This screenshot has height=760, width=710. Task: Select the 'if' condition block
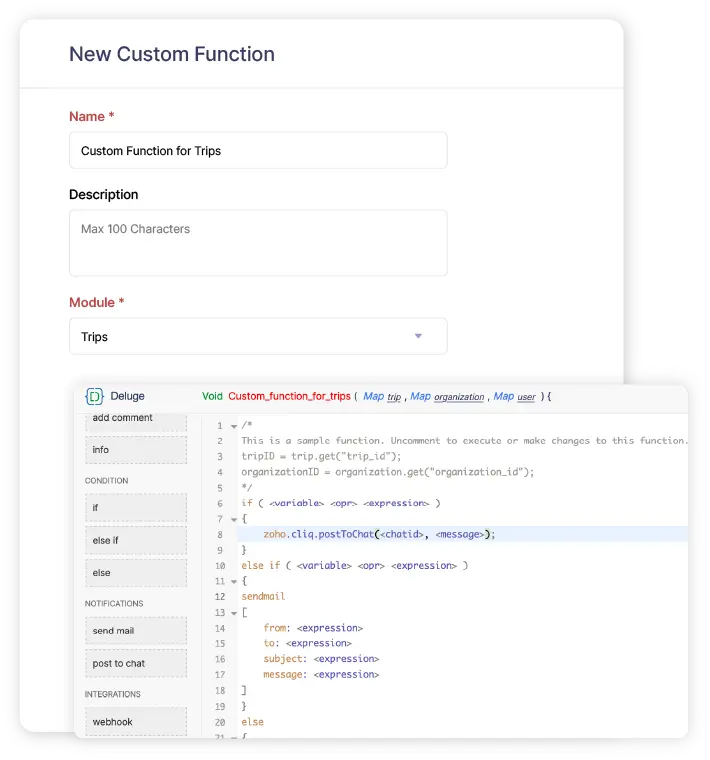136,507
